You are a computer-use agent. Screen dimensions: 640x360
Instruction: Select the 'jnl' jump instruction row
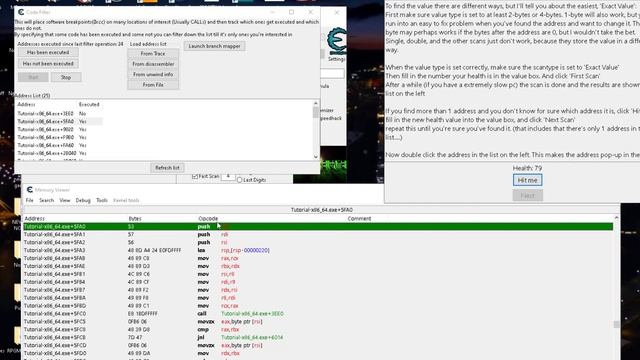(x=318, y=338)
